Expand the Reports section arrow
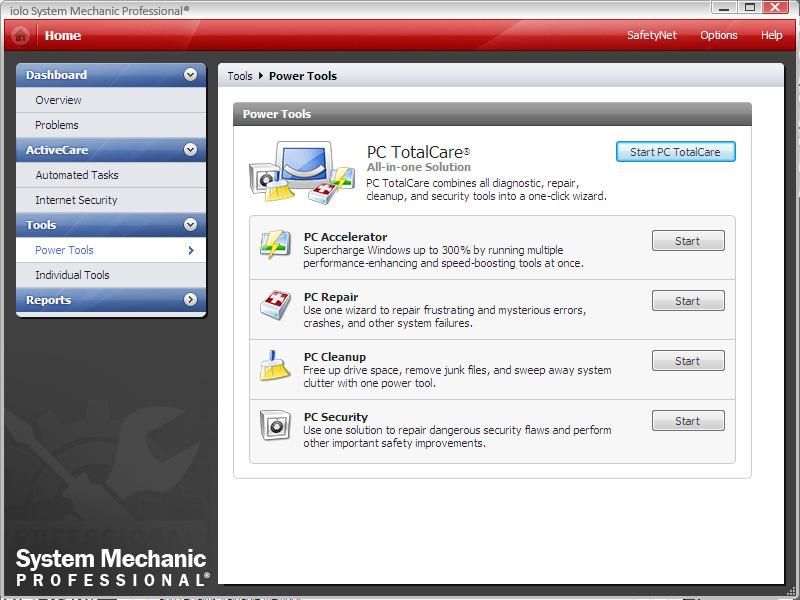 (190, 300)
